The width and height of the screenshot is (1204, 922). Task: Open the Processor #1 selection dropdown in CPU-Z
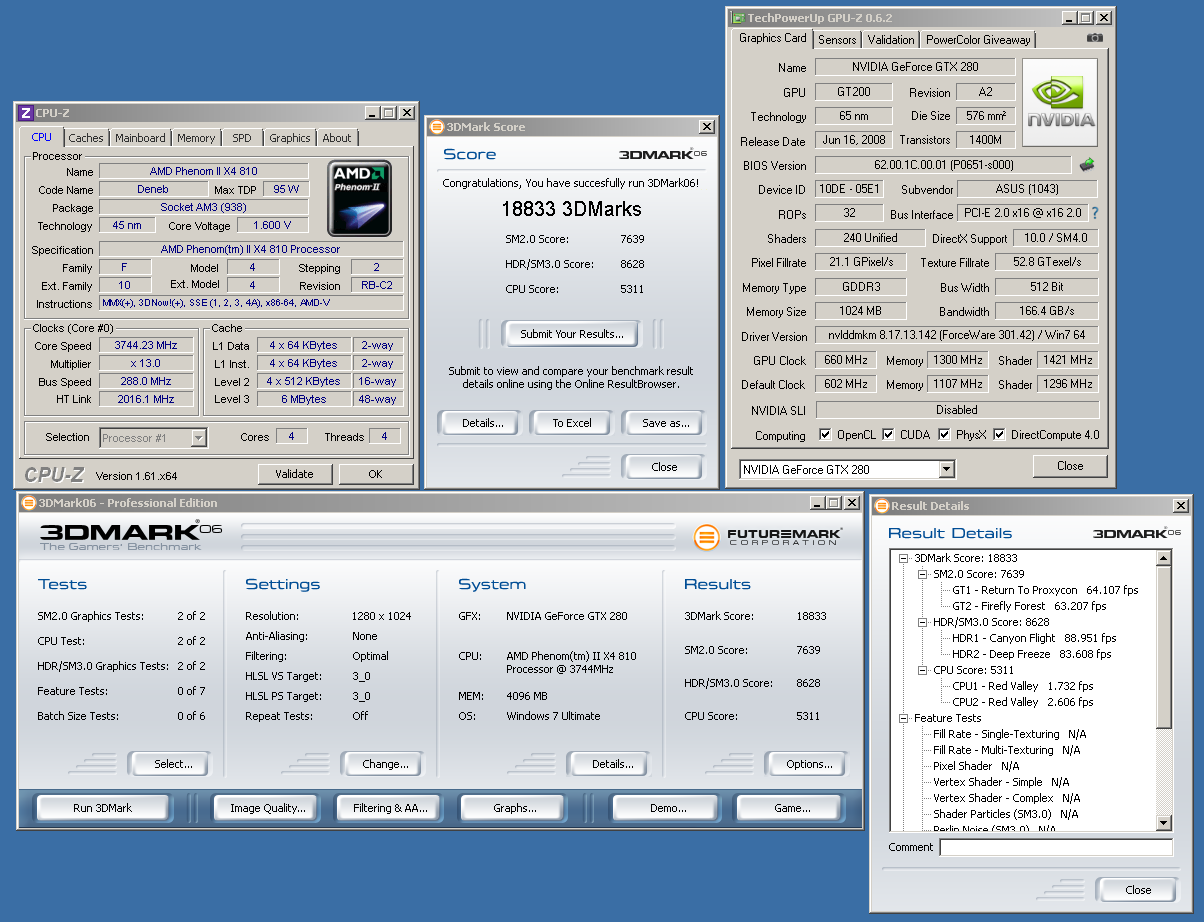pyautogui.click(x=198, y=437)
